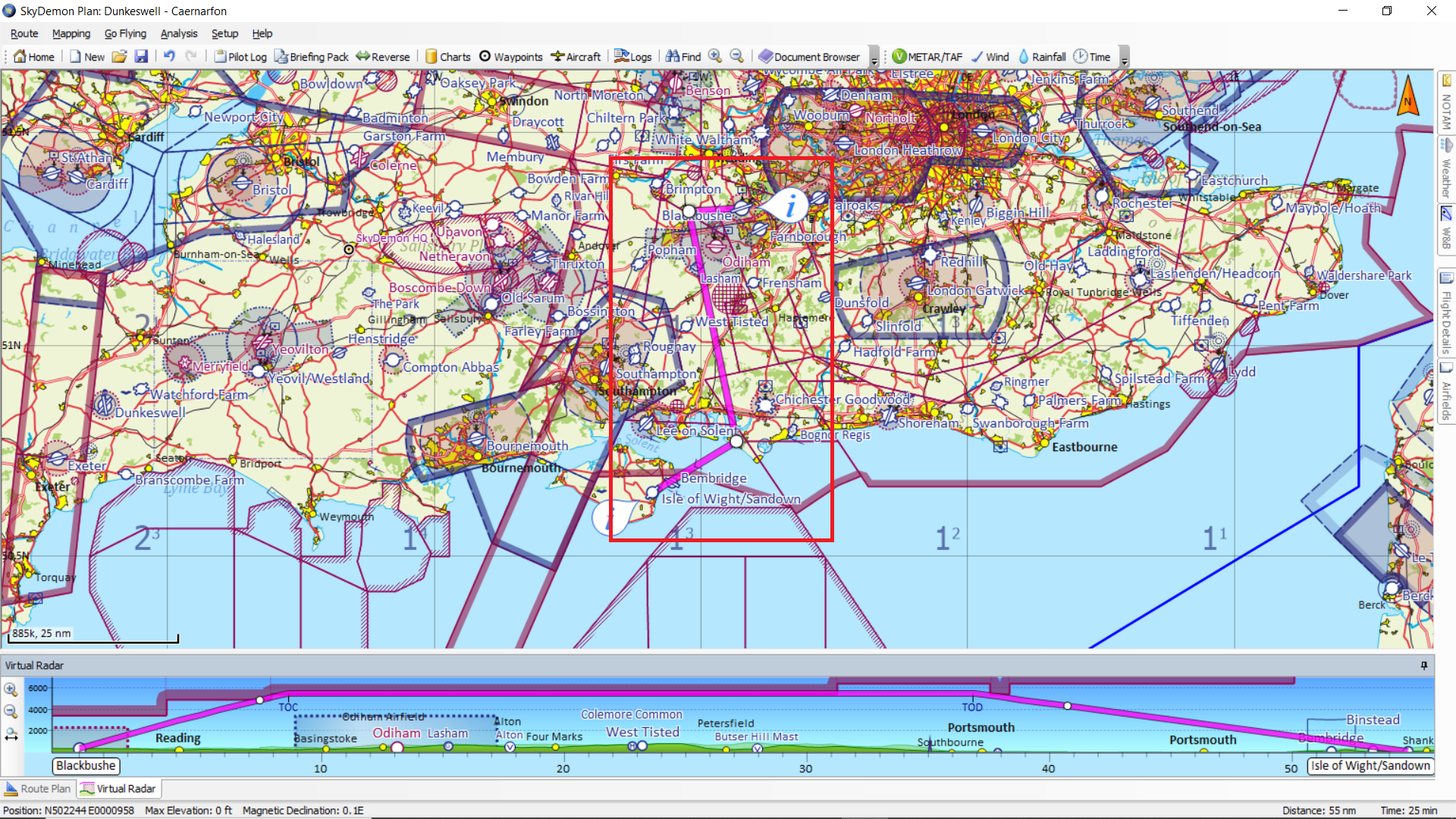The image size is (1456, 819).
Task: Expand the Weather side panel
Action: click(x=1446, y=168)
